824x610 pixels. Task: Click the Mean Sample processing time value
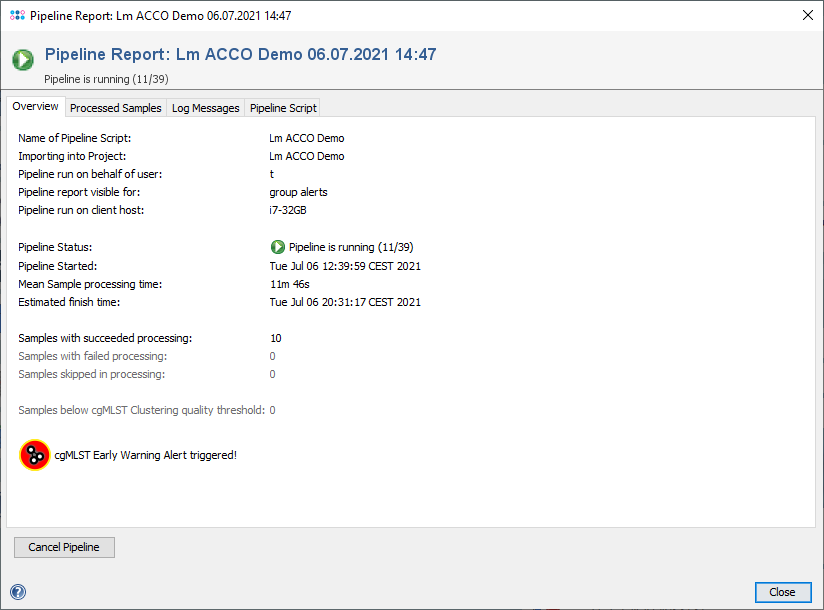(x=289, y=284)
